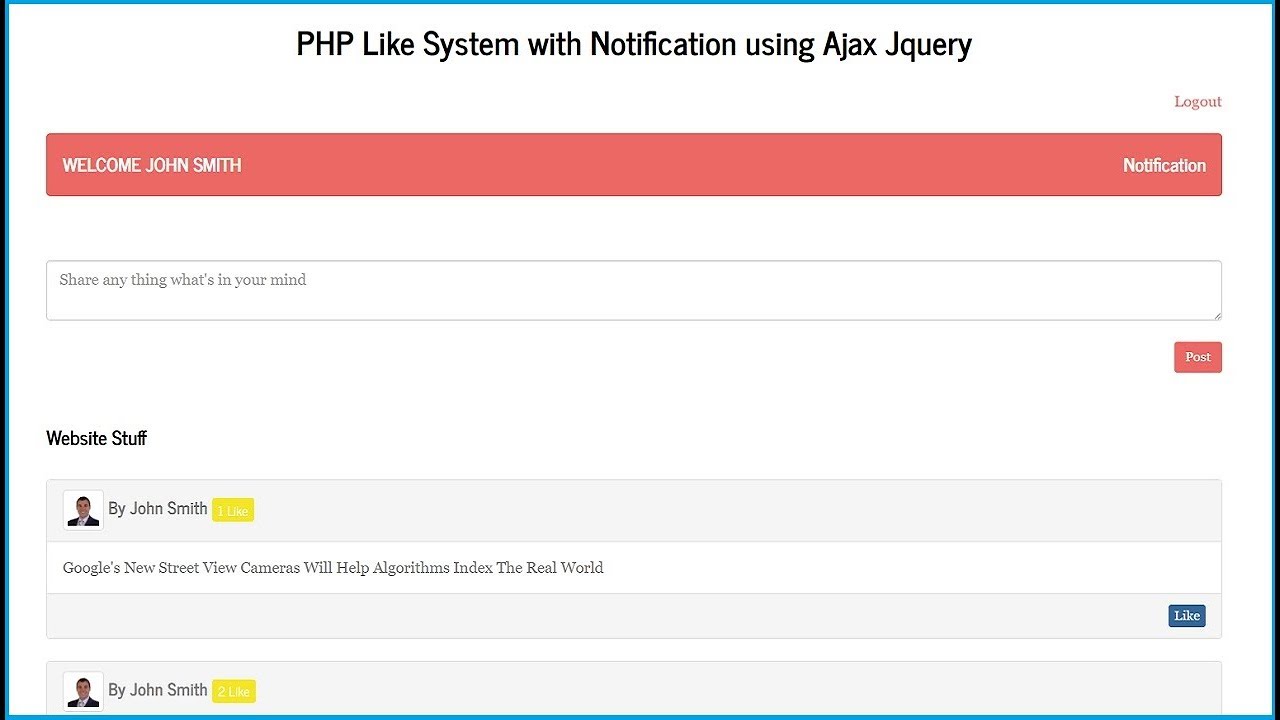Viewport: 1280px width, 720px height.
Task: Click the PHP Like System page title
Action: click(x=634, y=44)
